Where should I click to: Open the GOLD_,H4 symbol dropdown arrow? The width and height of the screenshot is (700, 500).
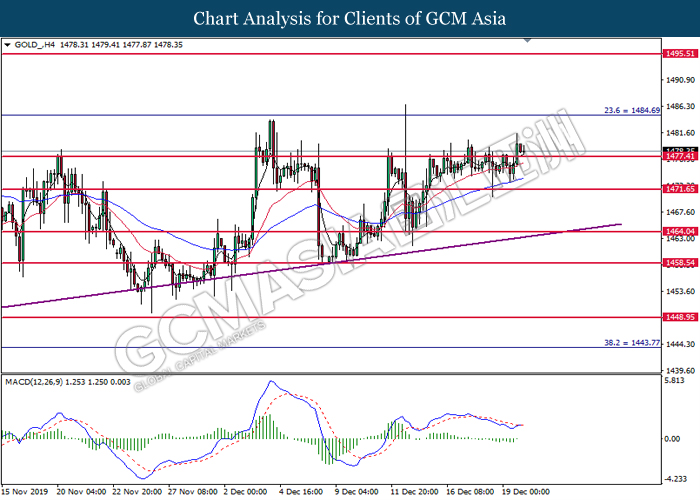pos(7,45)
